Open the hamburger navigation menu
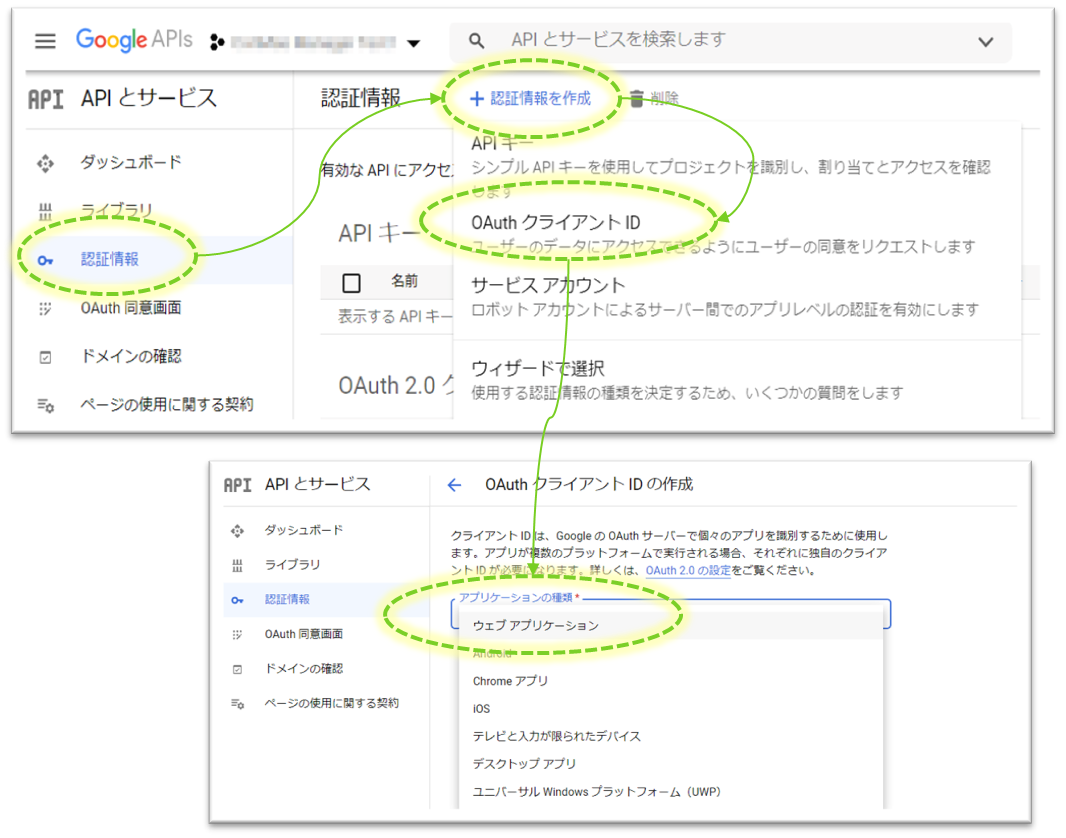Screen dimensions: 1066x838 click(45, 41)
